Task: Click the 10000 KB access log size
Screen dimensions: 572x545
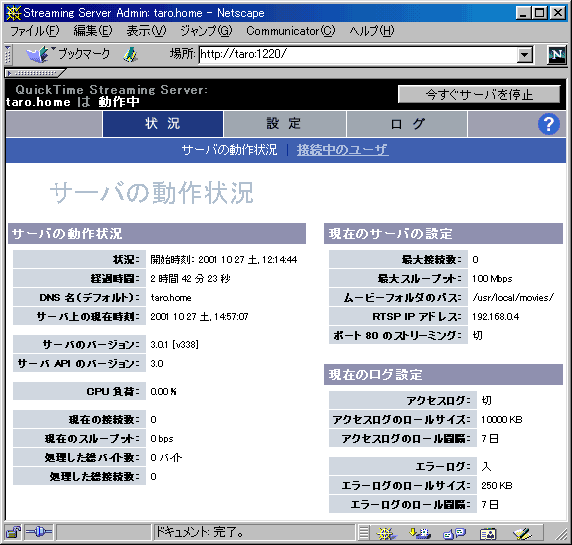Action: (502, 420)
